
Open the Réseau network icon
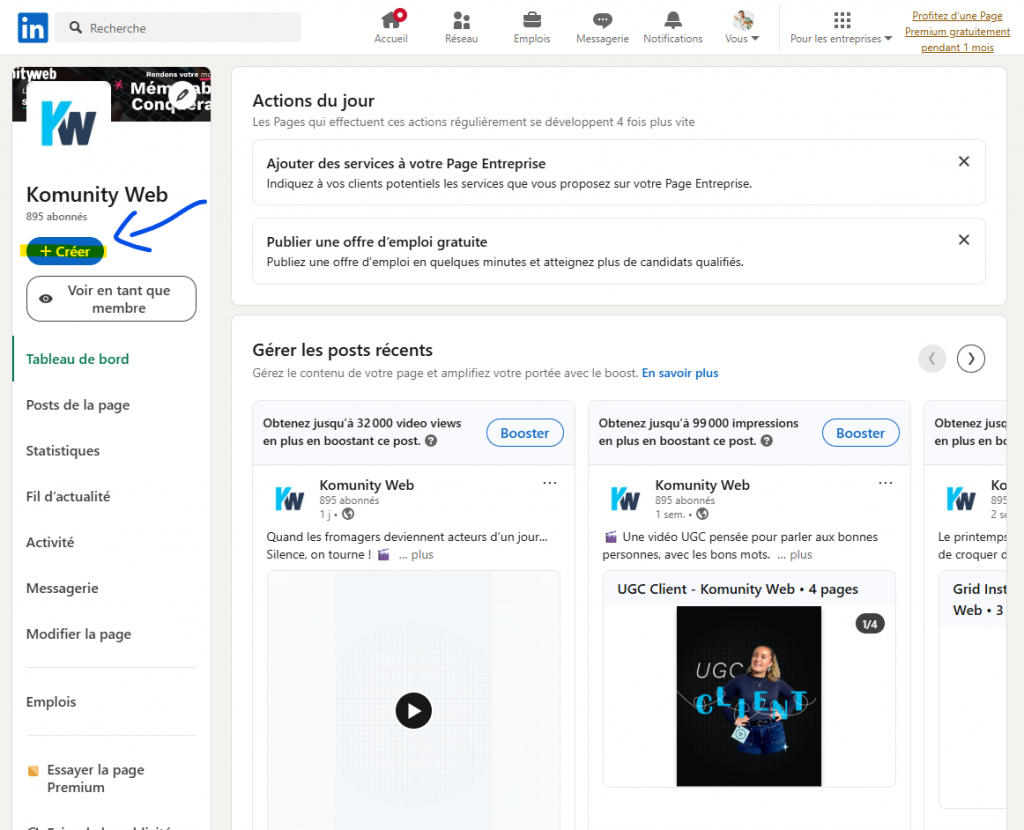pyautogui.click(x=462, y=20)
